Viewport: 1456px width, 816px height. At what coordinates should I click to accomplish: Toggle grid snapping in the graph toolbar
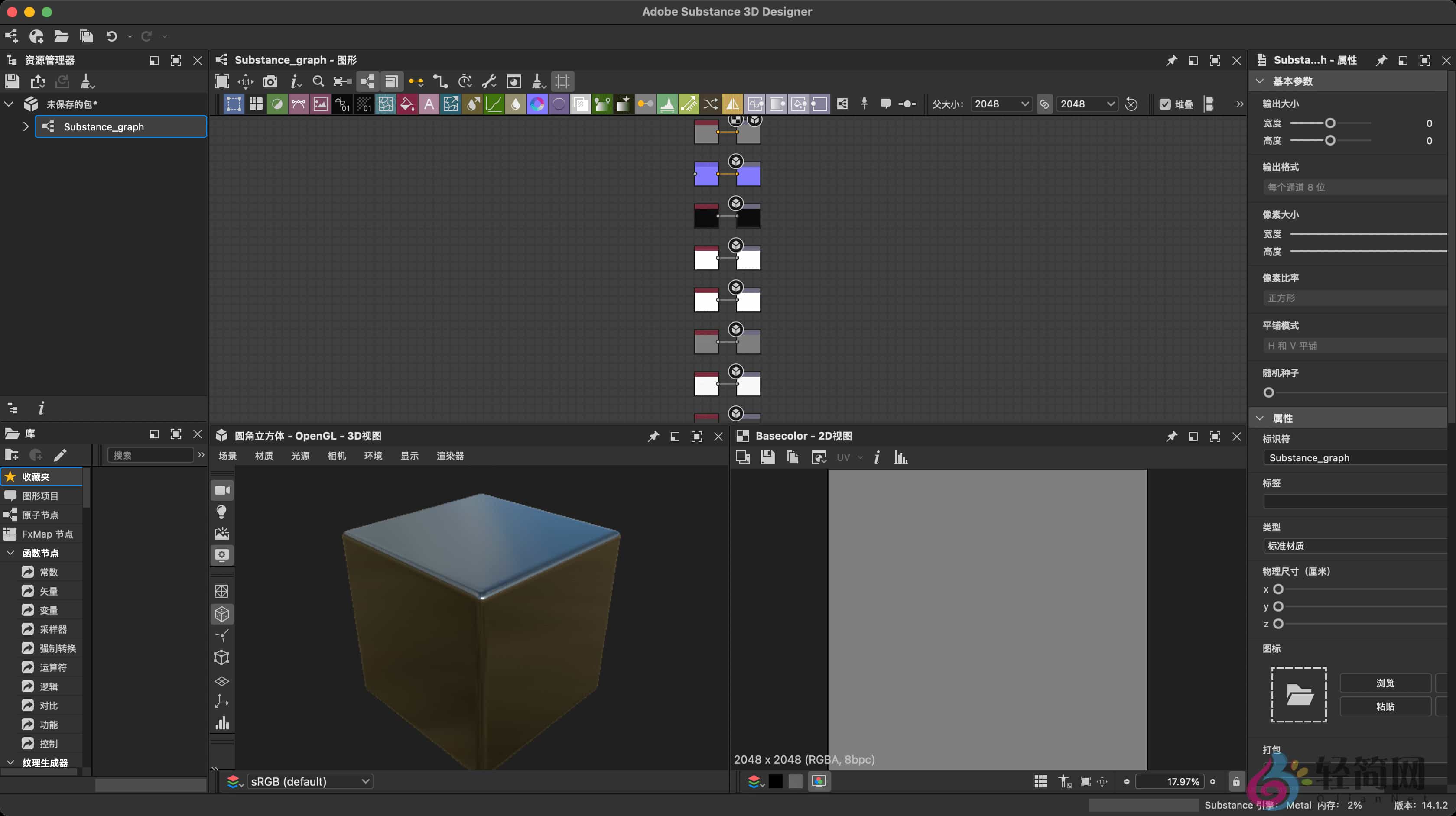tap(562, 81)
